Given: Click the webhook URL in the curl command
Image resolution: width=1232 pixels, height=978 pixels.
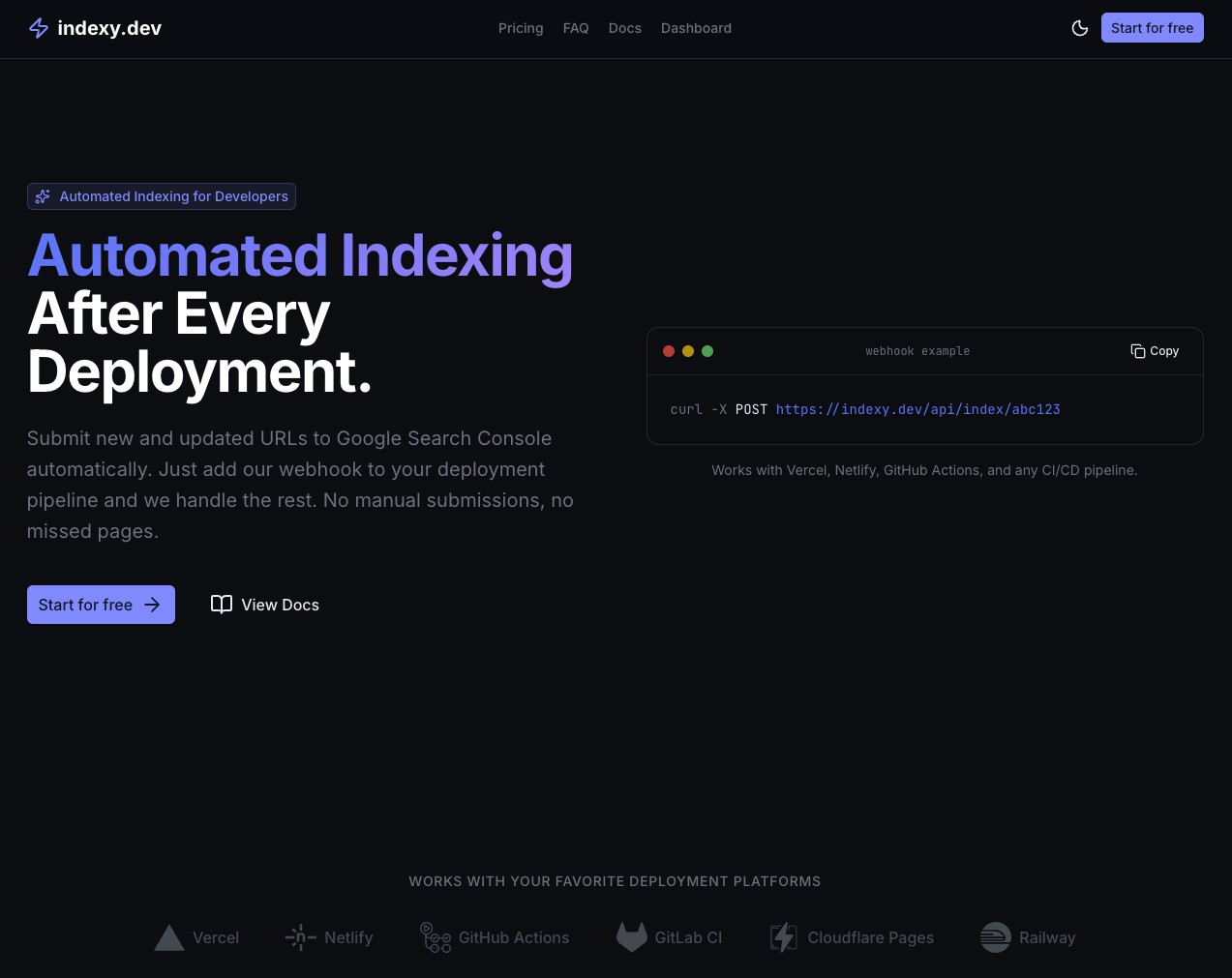Looking at the screenshot, I should [917, 409].
